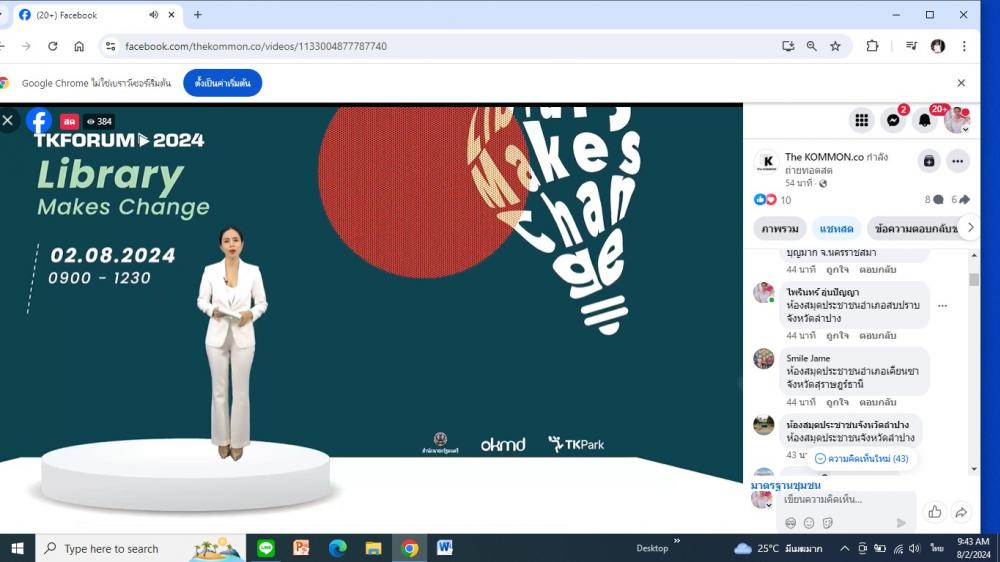Open post options three dots
The image size is (1000, 562).
pyautogui.click(x=957, y=161)
